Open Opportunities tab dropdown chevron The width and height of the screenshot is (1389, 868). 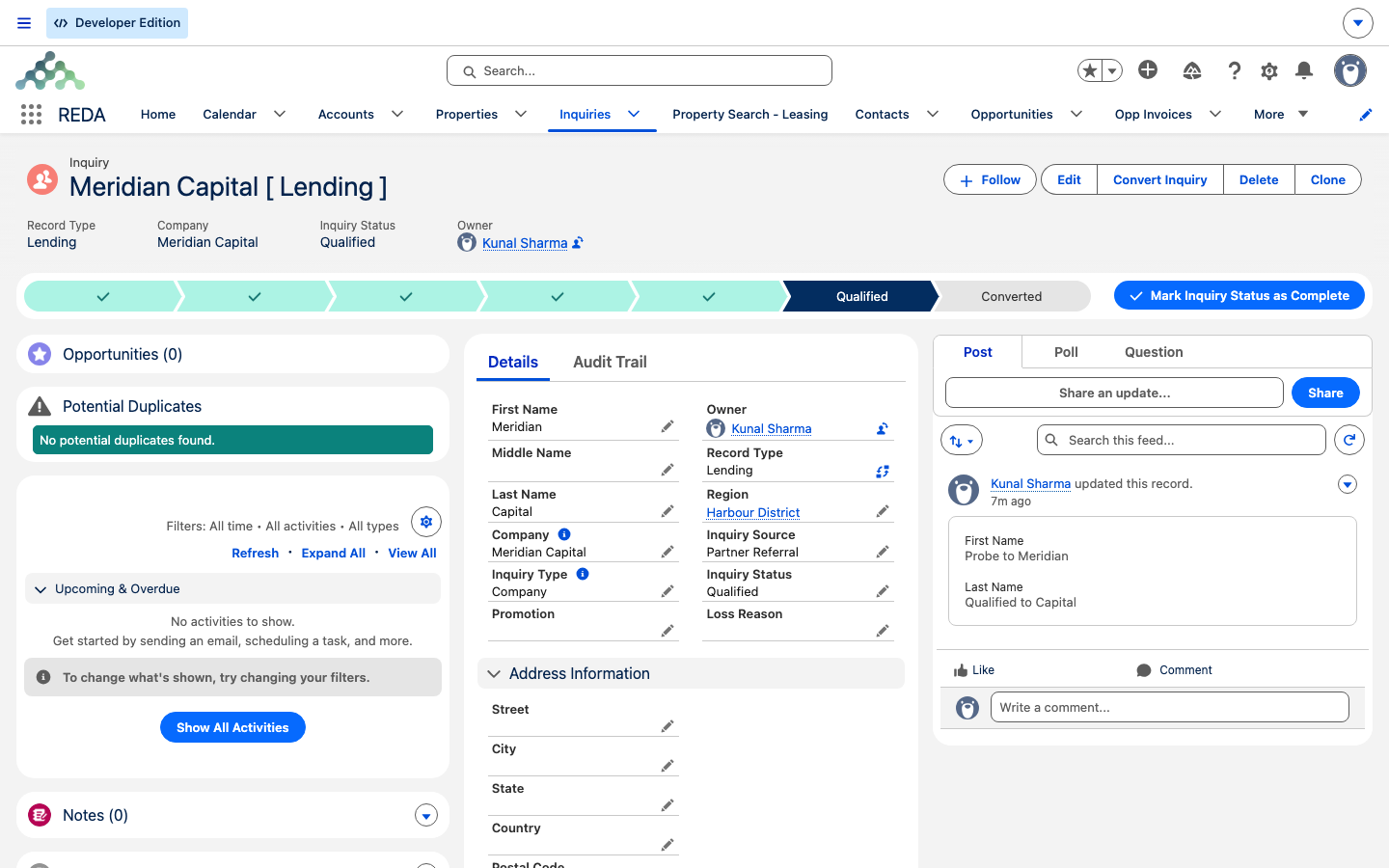pyautogui.click(x=1076, y=114)
